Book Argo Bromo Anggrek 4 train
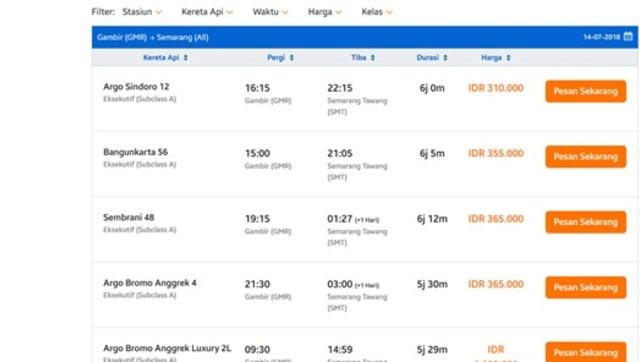 coord(586,287)
